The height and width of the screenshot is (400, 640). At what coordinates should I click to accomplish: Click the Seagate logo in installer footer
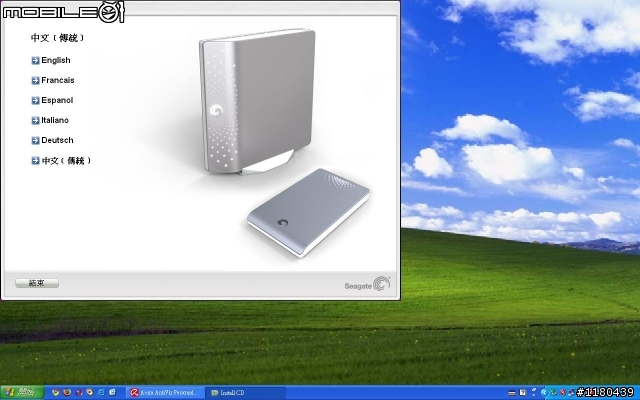tap(367, 284)
